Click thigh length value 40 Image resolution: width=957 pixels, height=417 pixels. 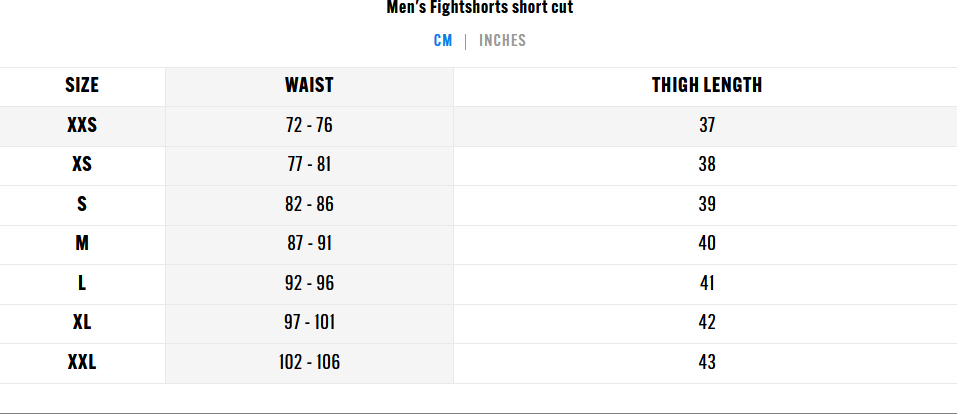click(707, 244)
